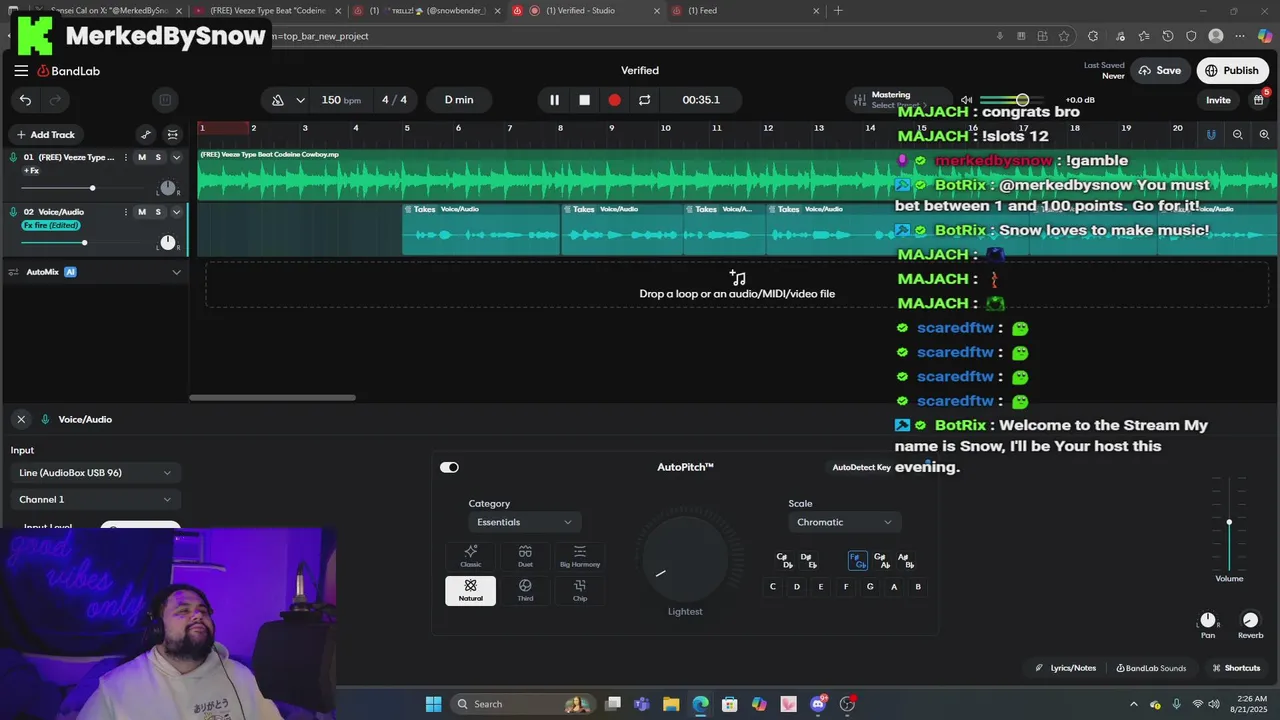Image resolution: width=1280 pixels, height=720 pixels.
Task: Select the Big Harmony preset
Action: click(x=580, y=556)
